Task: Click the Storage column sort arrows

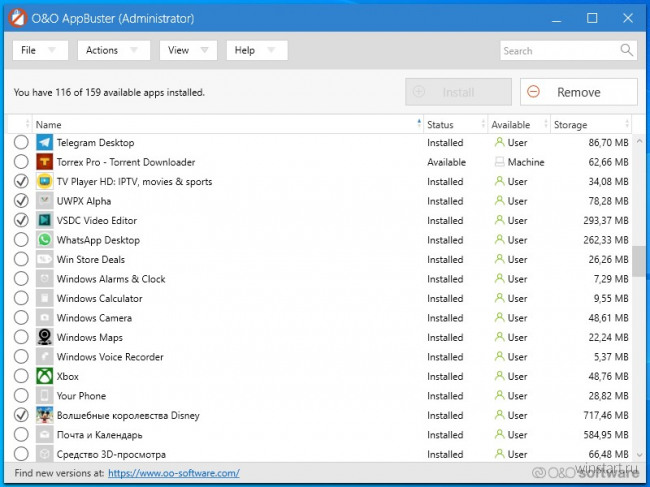Action: click(627, 124)
